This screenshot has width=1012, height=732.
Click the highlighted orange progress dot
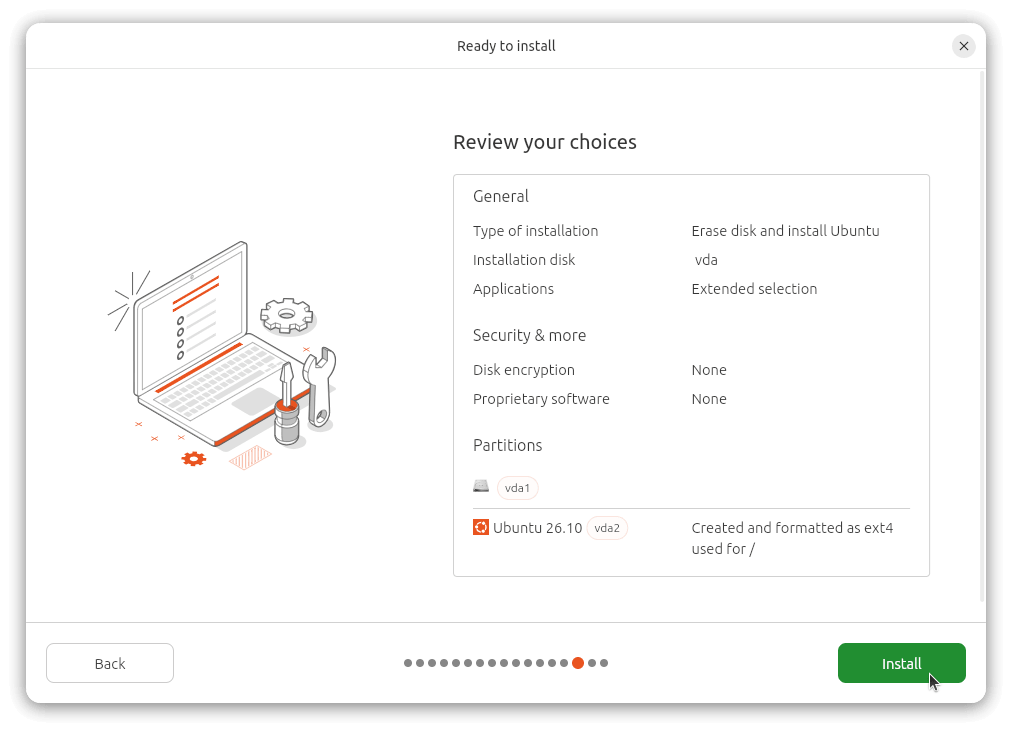click(578, 663)
